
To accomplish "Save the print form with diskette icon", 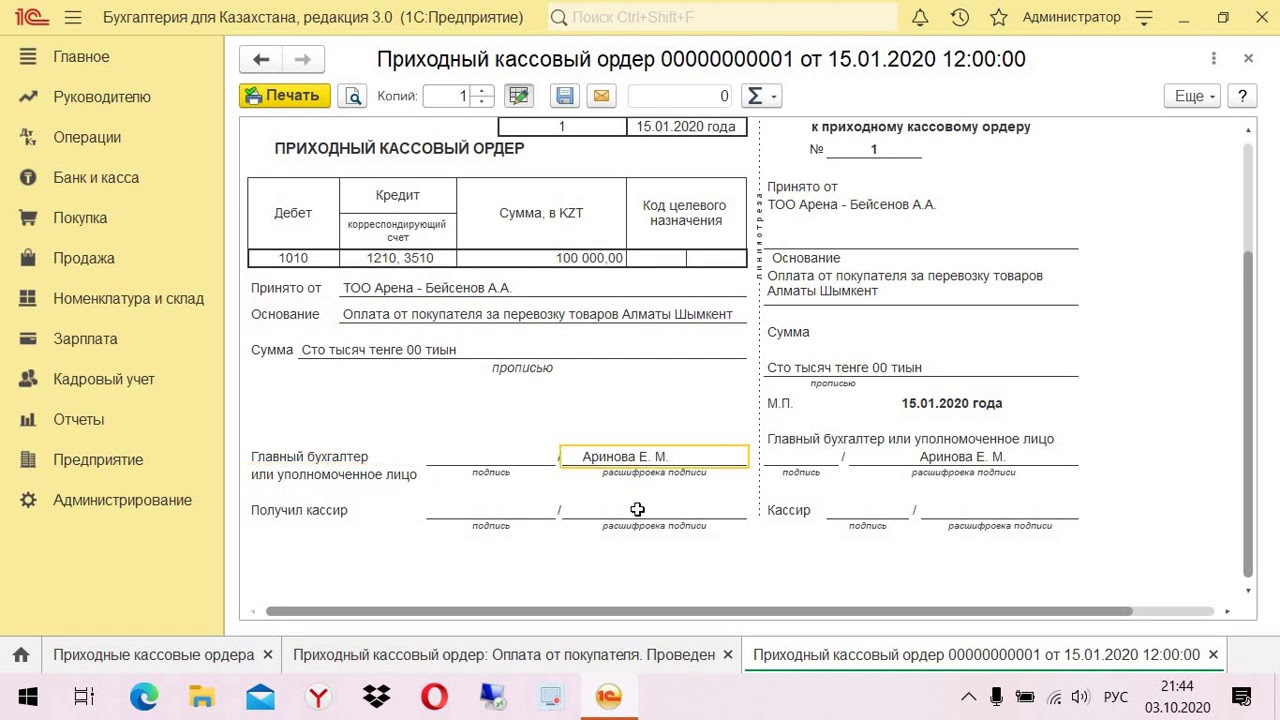I will tap(565, 96).
